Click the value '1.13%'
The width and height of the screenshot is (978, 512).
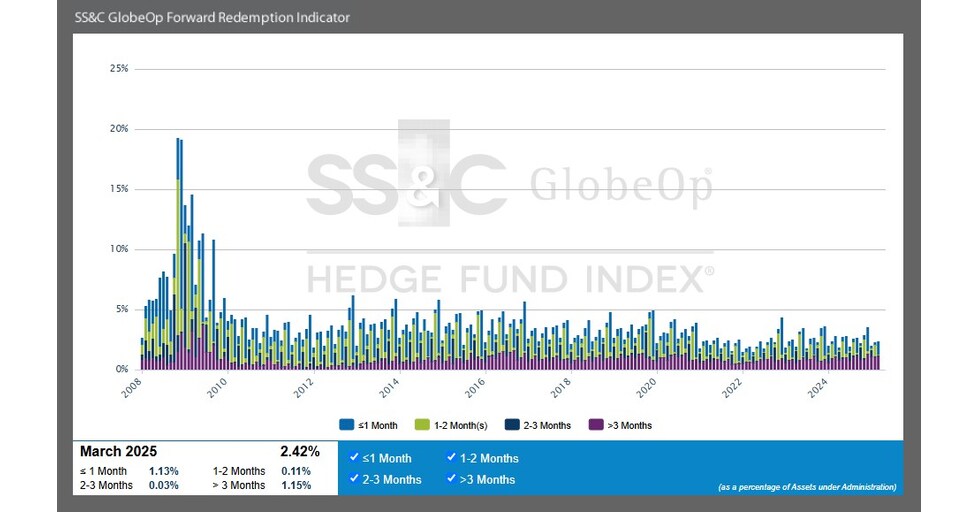click(163, 471)
